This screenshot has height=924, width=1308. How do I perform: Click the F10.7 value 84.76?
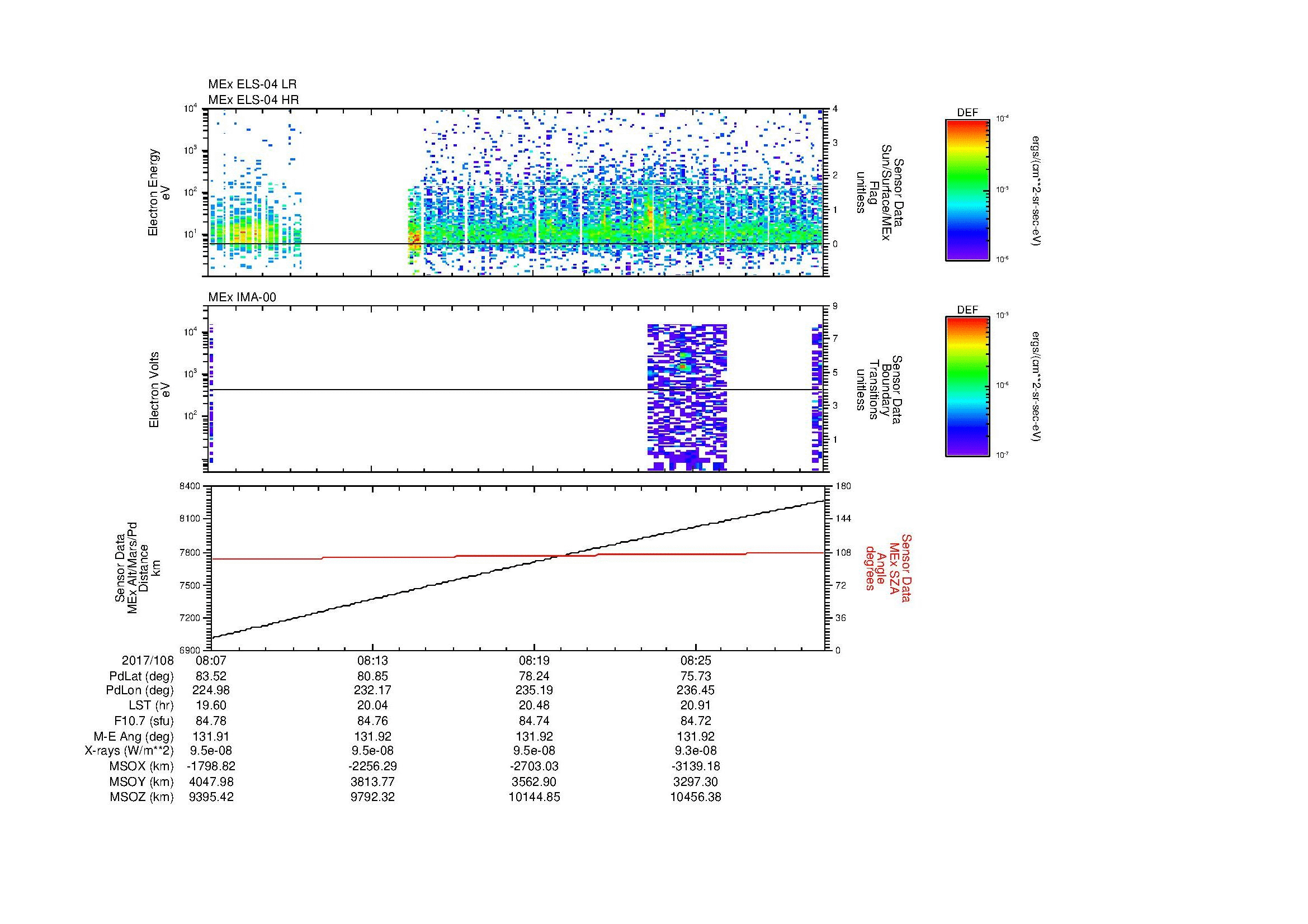pos(372,721)
